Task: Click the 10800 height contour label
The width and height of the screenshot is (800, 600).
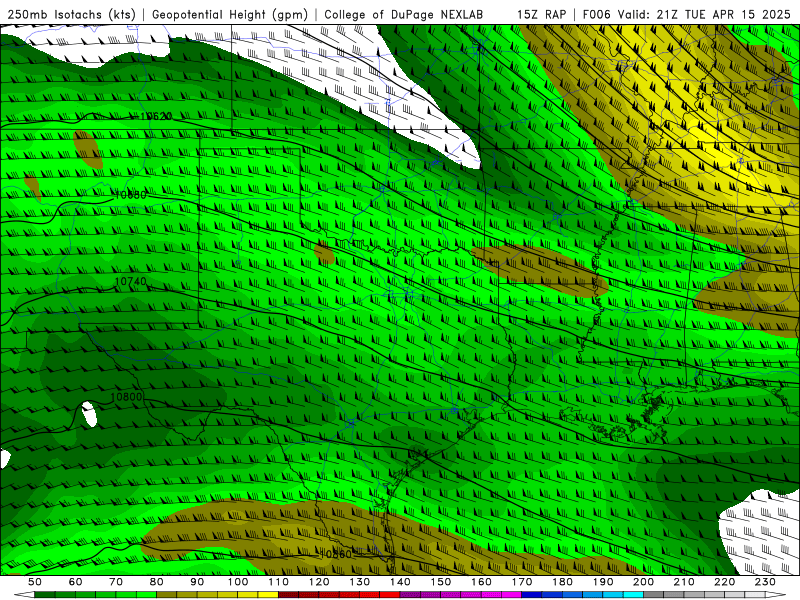Action: tap(127, 396)
